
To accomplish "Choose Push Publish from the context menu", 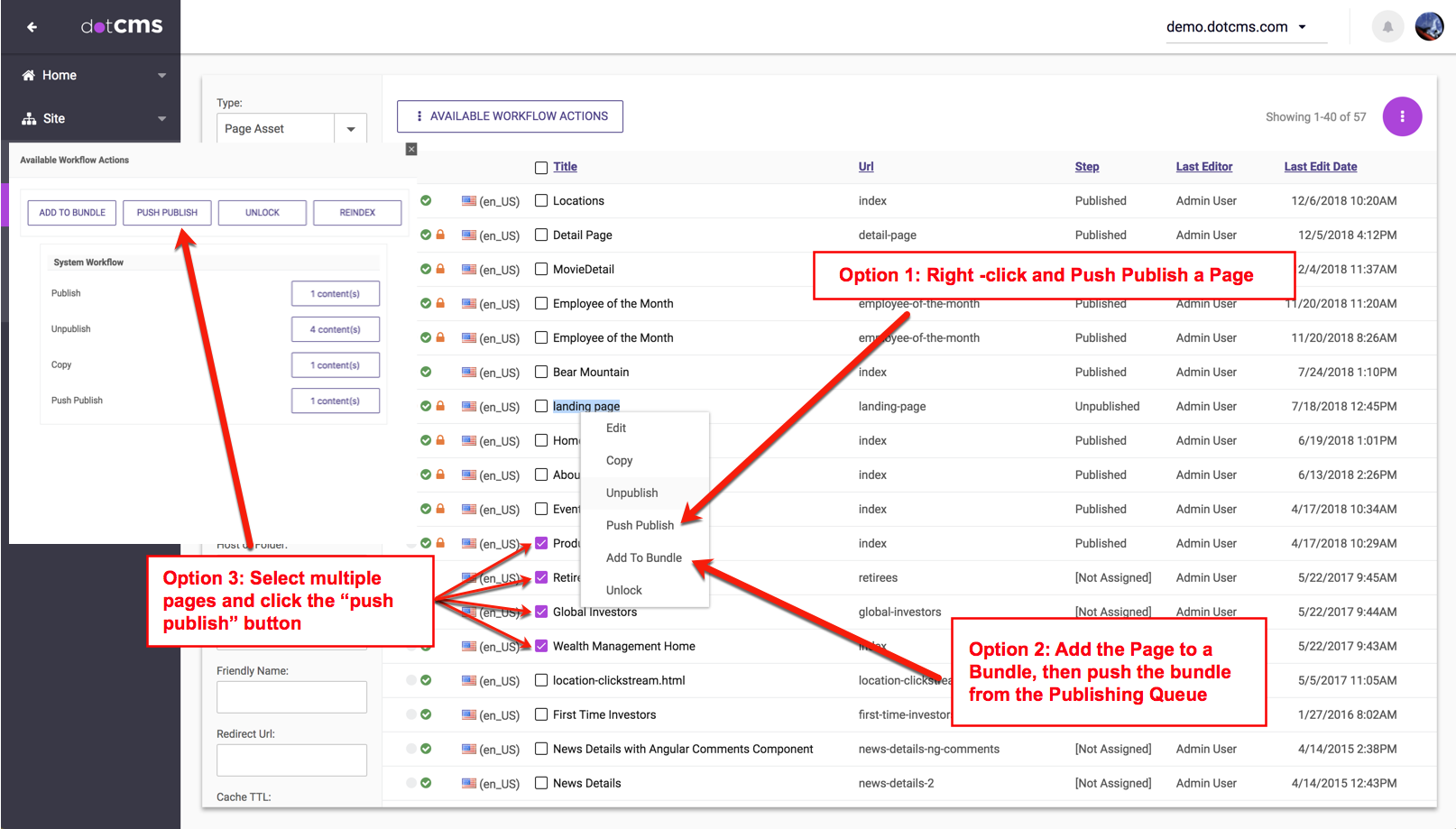I will point(640,525).
